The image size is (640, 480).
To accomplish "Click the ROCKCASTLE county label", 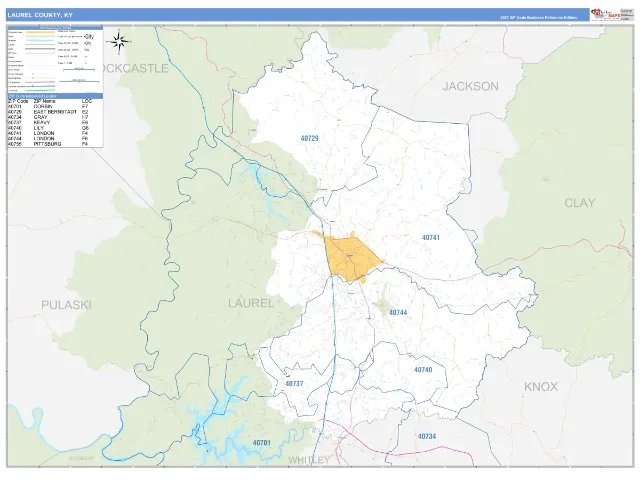I will [135, 69].
